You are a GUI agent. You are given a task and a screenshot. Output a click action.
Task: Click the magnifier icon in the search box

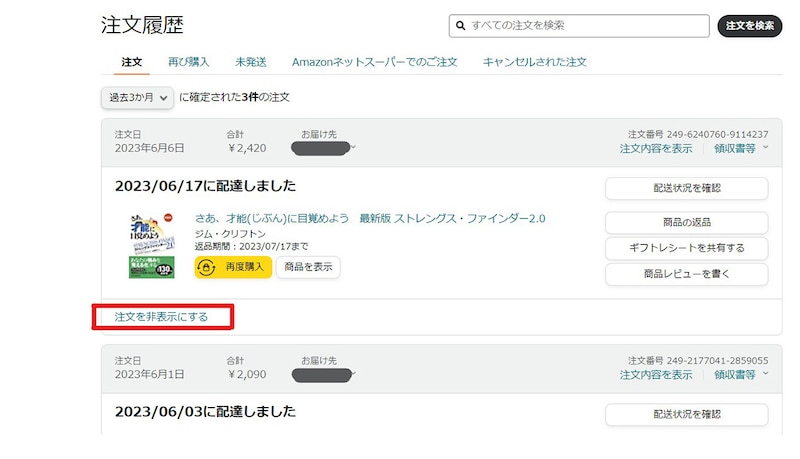click(459, 25)
